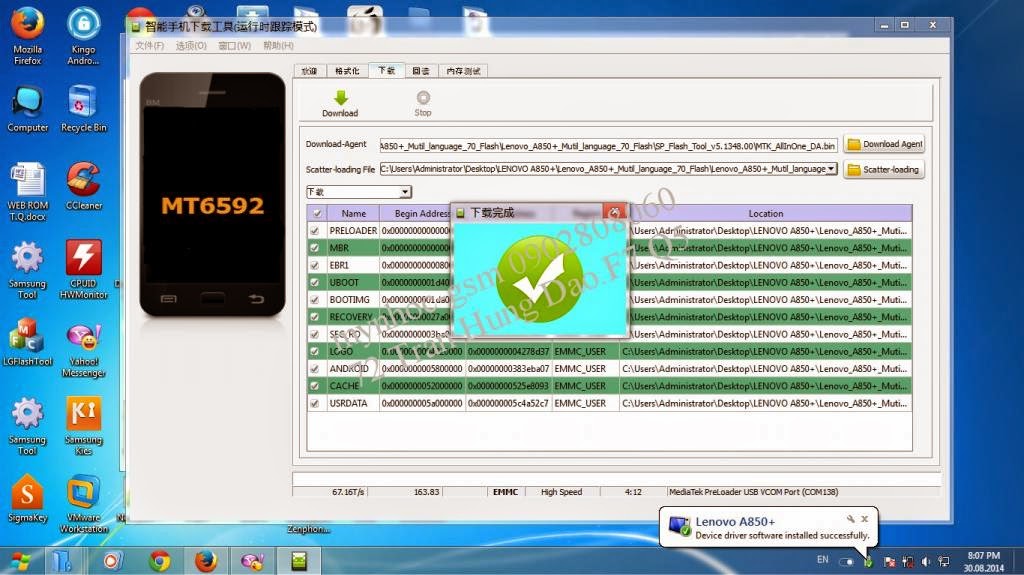Open Firefox from the taskbar
The width and height of the screenshot is (1024, 575).
point(206,561)
